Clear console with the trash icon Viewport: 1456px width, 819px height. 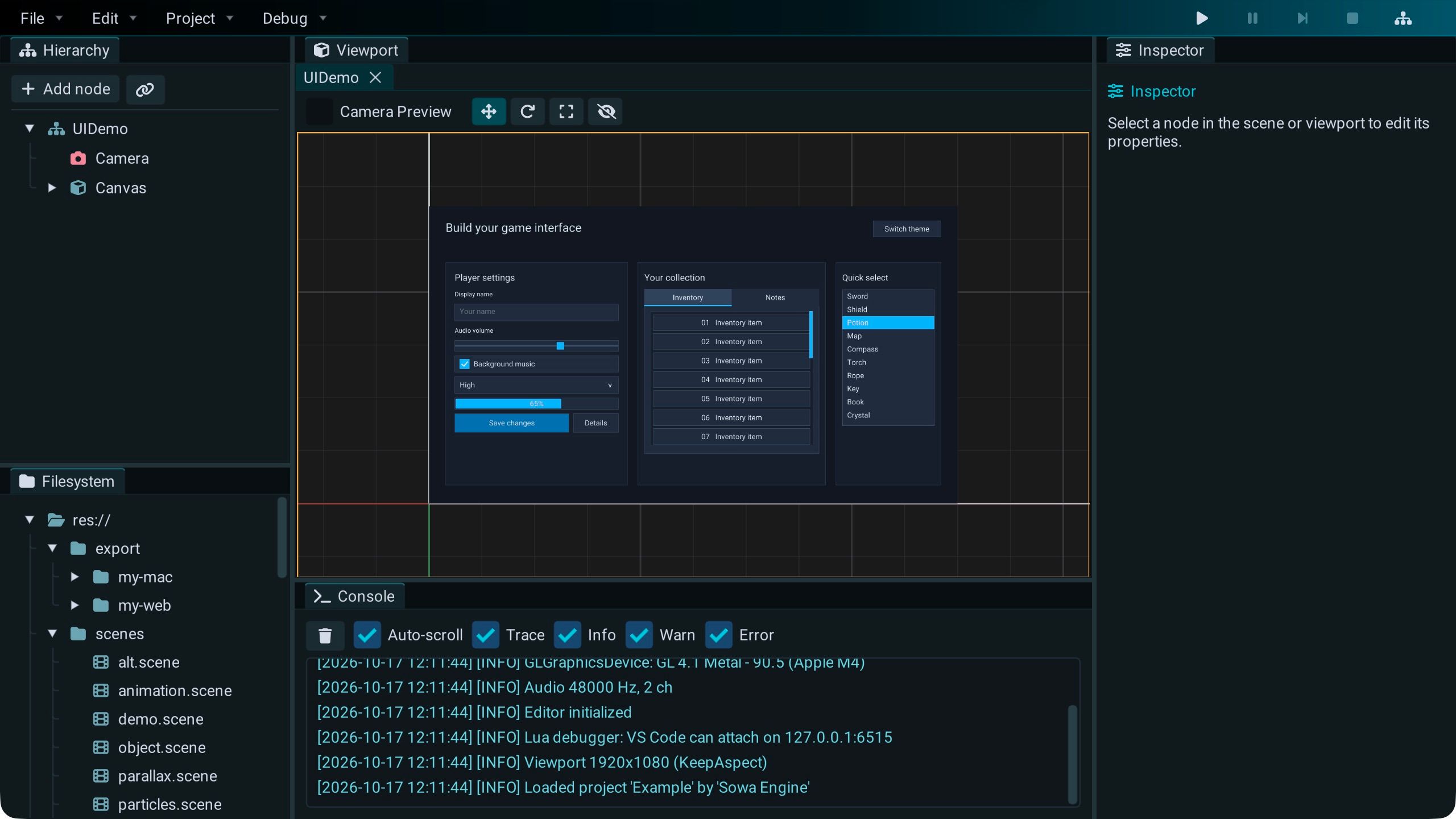[325, 635]
